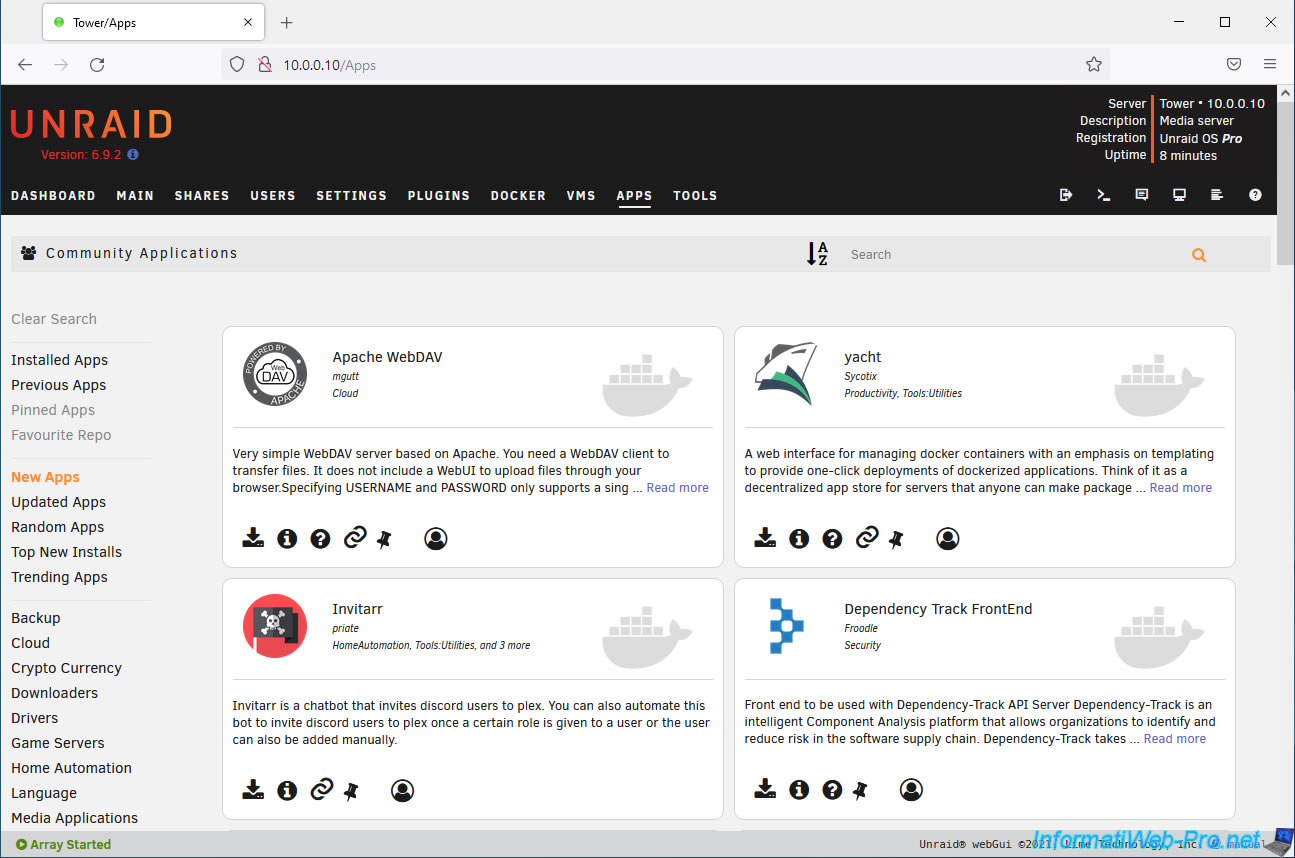Click the support question mark icon for Apache WebDAV
The height and width of the screenshot is (858, 1295).
click(x=320, y=539)
